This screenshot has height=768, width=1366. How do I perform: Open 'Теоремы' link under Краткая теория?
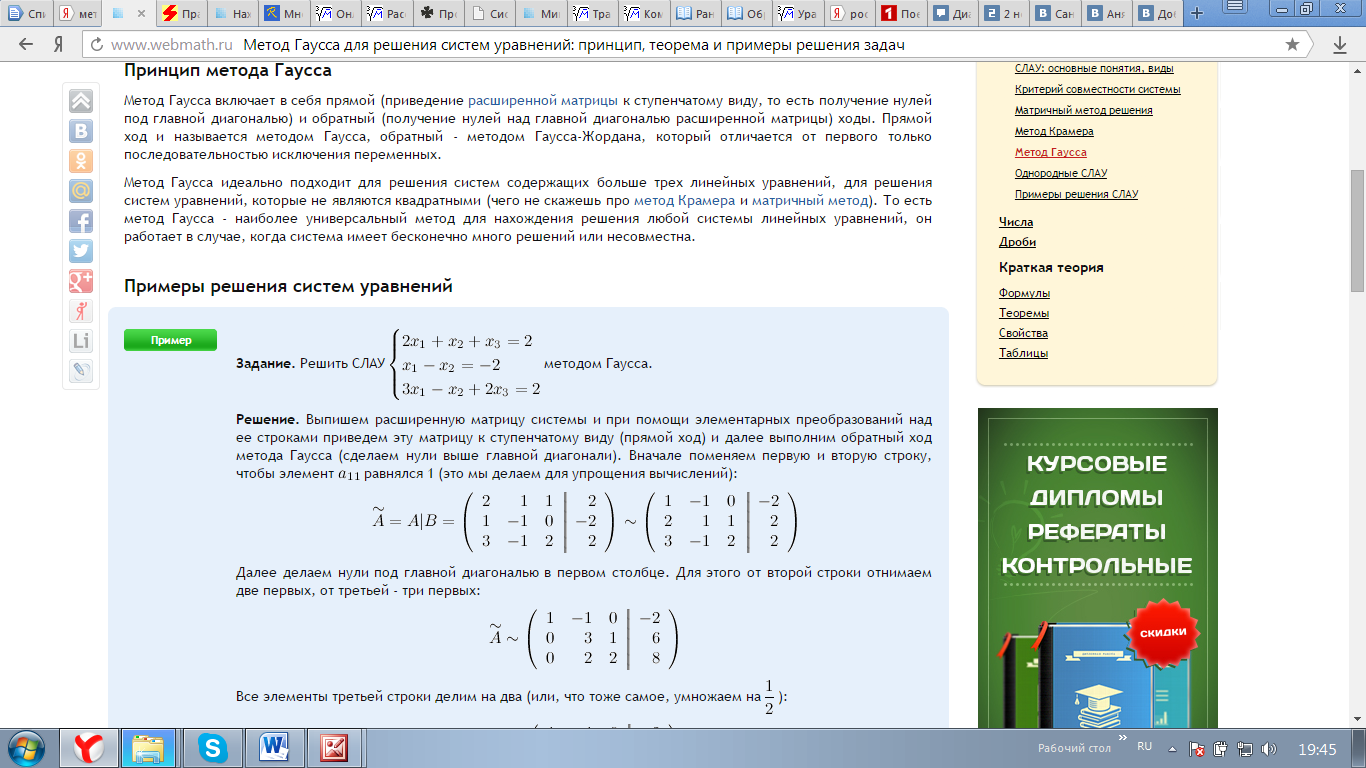coord(1024,313)
